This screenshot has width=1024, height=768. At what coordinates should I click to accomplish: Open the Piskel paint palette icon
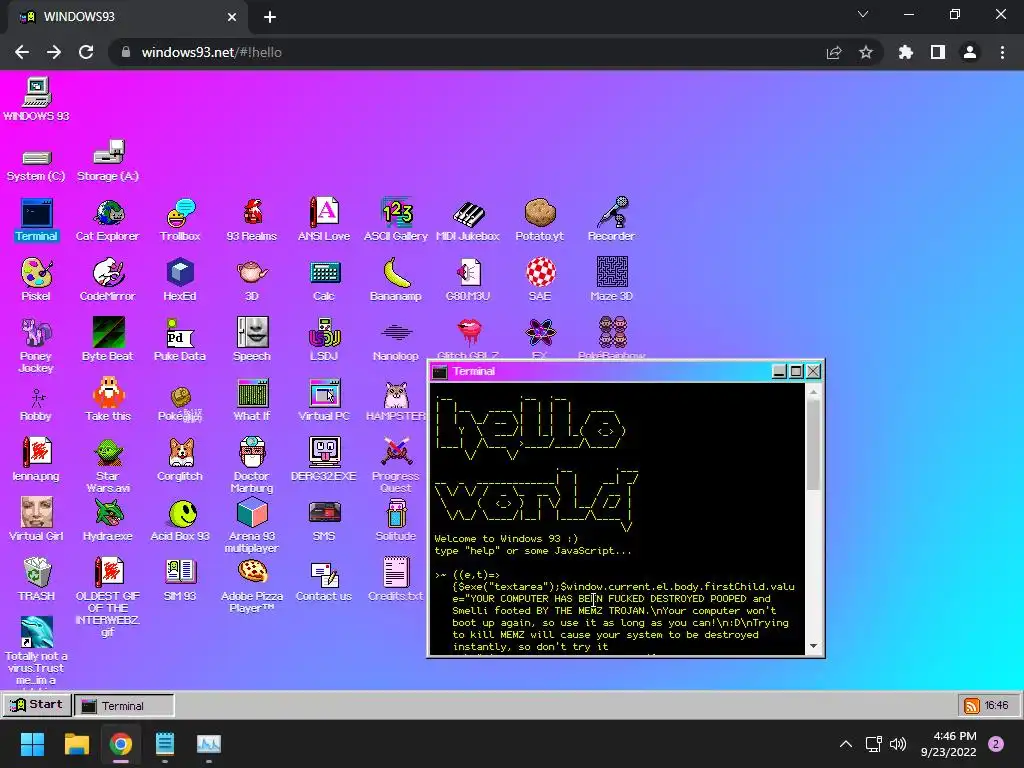pos(37,273)
